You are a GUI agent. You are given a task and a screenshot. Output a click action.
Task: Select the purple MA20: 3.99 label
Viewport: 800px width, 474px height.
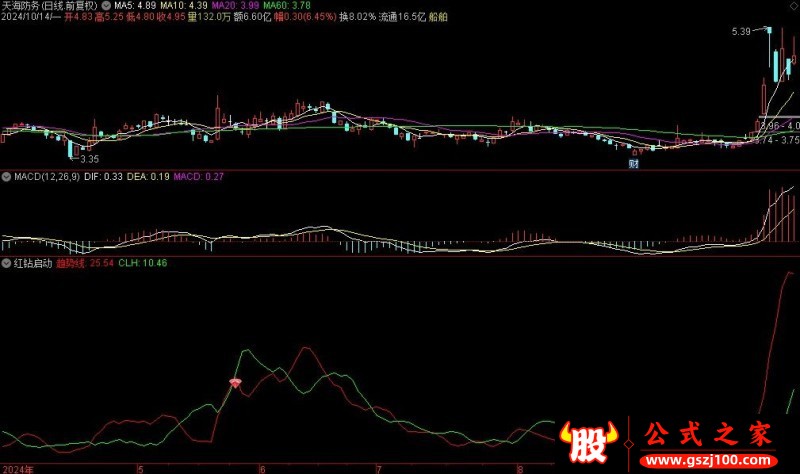[235, 6]
